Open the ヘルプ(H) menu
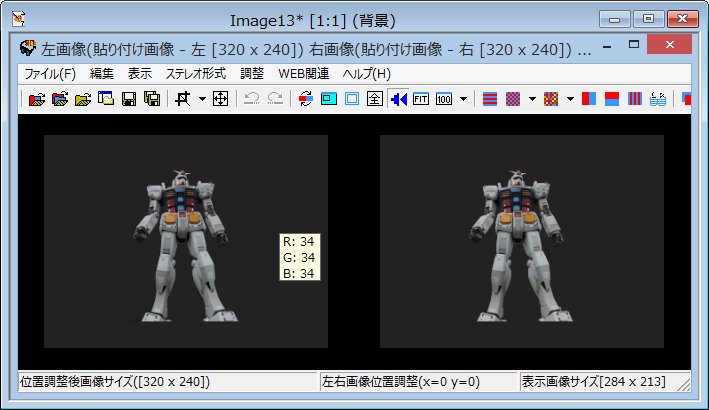Image resolution: width=709 pixels, height=410 pixels. 367,74
